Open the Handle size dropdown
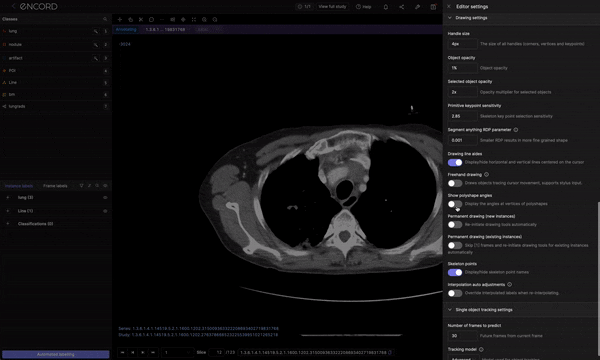Screen dimensions: 600x360 click(463, 44)
